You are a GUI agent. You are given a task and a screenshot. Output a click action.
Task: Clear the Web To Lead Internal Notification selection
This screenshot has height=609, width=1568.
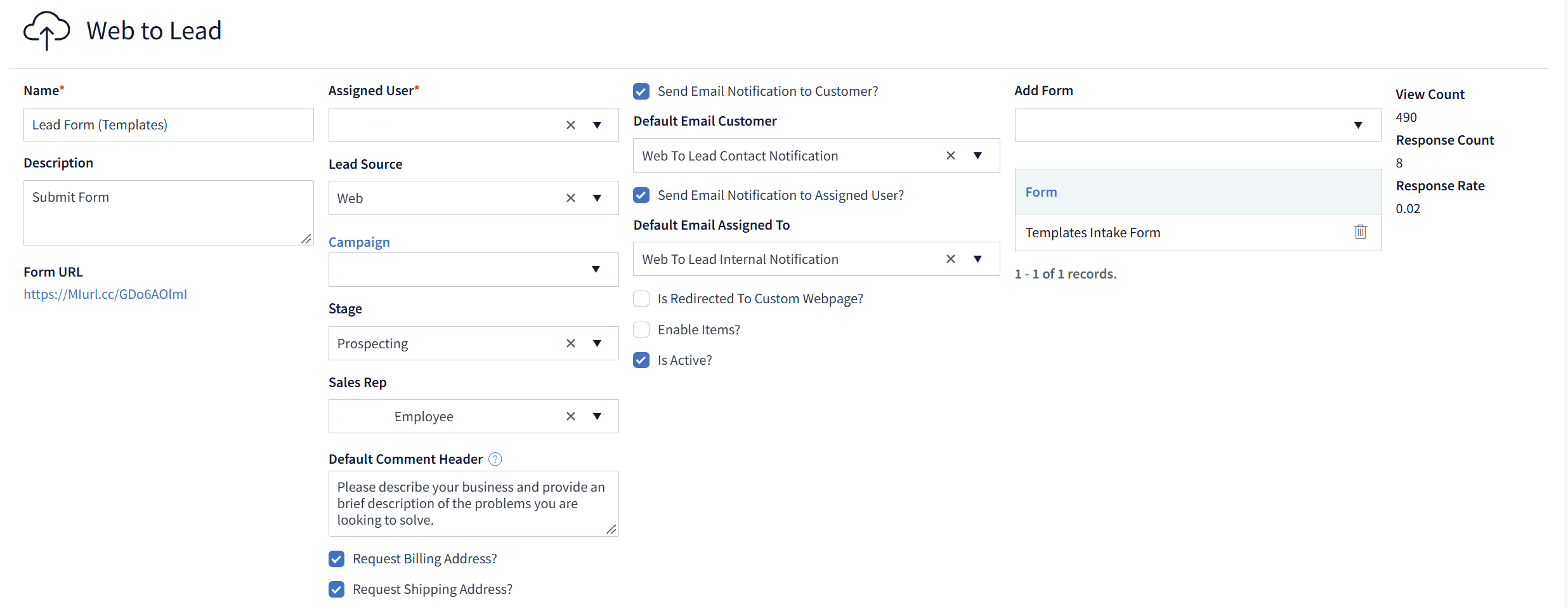[x=951, y=259]
